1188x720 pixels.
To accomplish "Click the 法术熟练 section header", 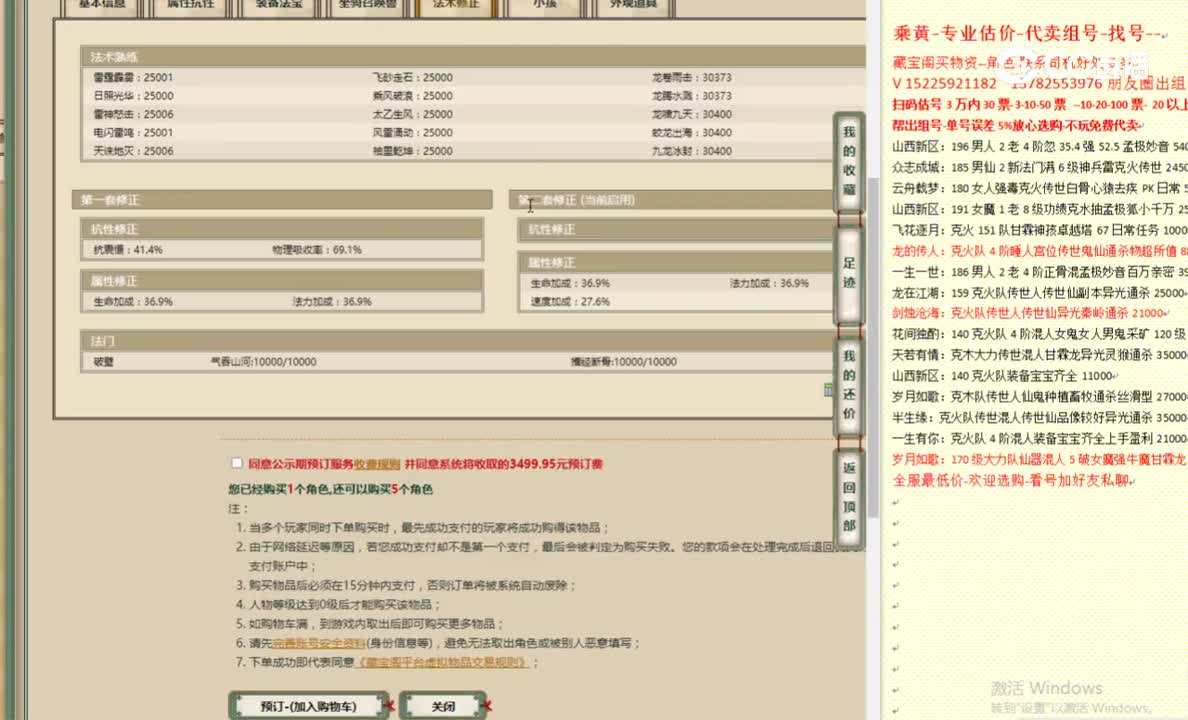I will pyautogui.click(x=473, y=57).
